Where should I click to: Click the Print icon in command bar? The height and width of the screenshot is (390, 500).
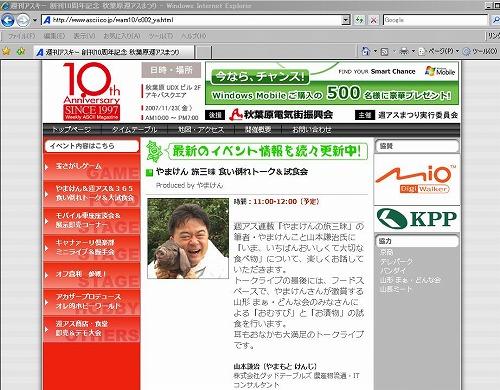[404, 51]
